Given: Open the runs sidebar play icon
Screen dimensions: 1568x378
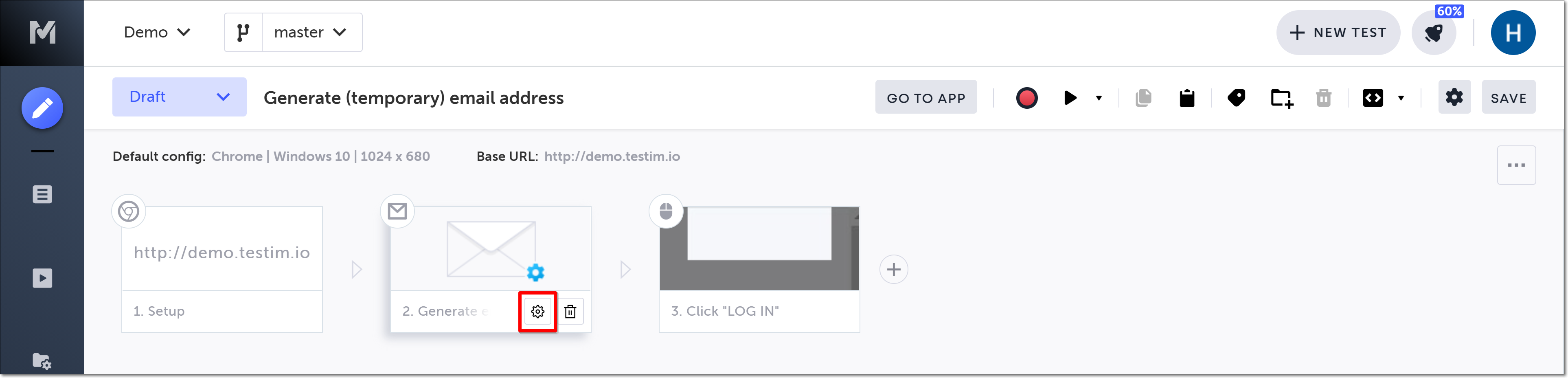Looking at the screenshot, I should [x=42, y=278].
